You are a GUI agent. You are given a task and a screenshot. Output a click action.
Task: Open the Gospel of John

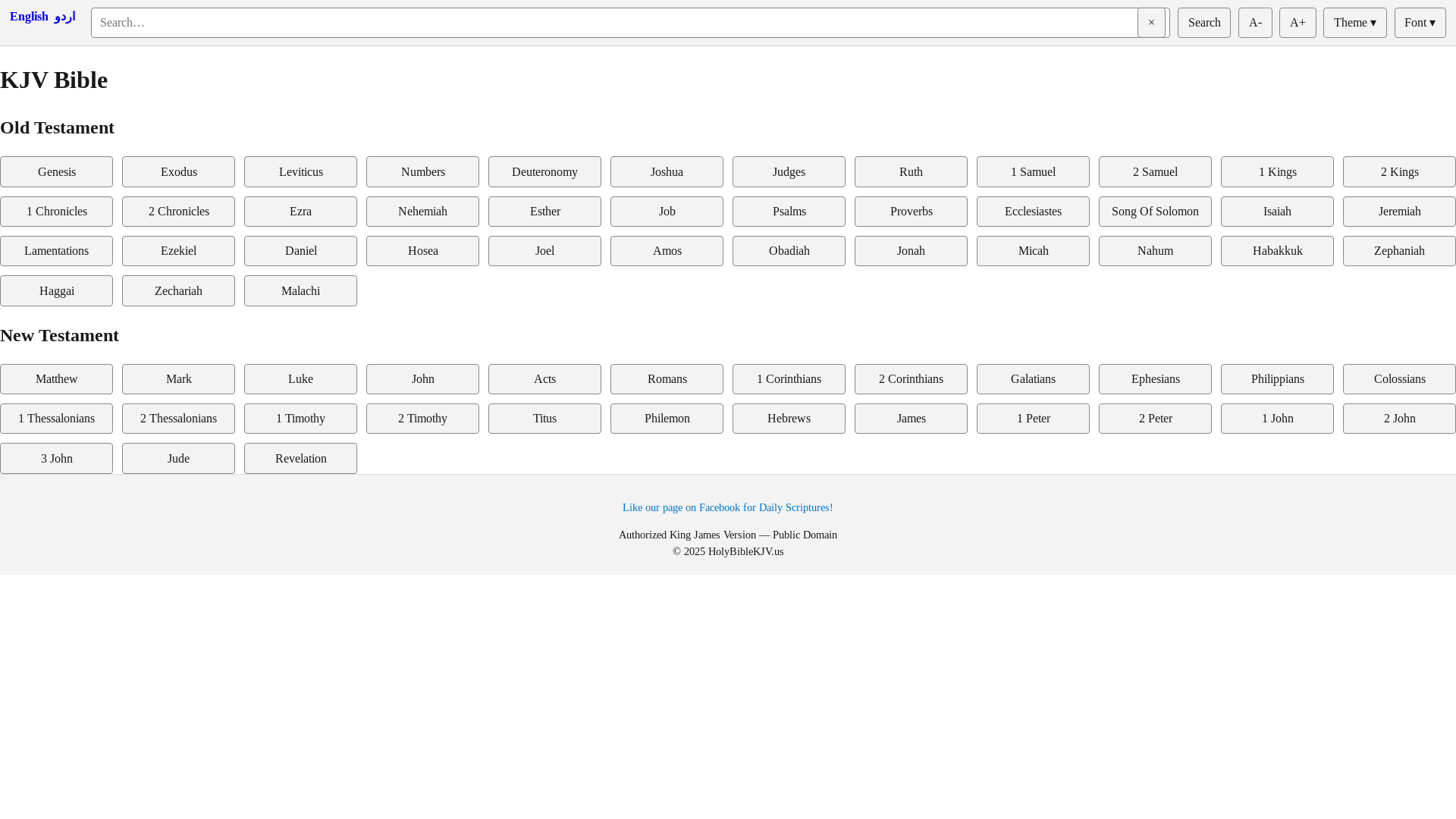[422, 379]
